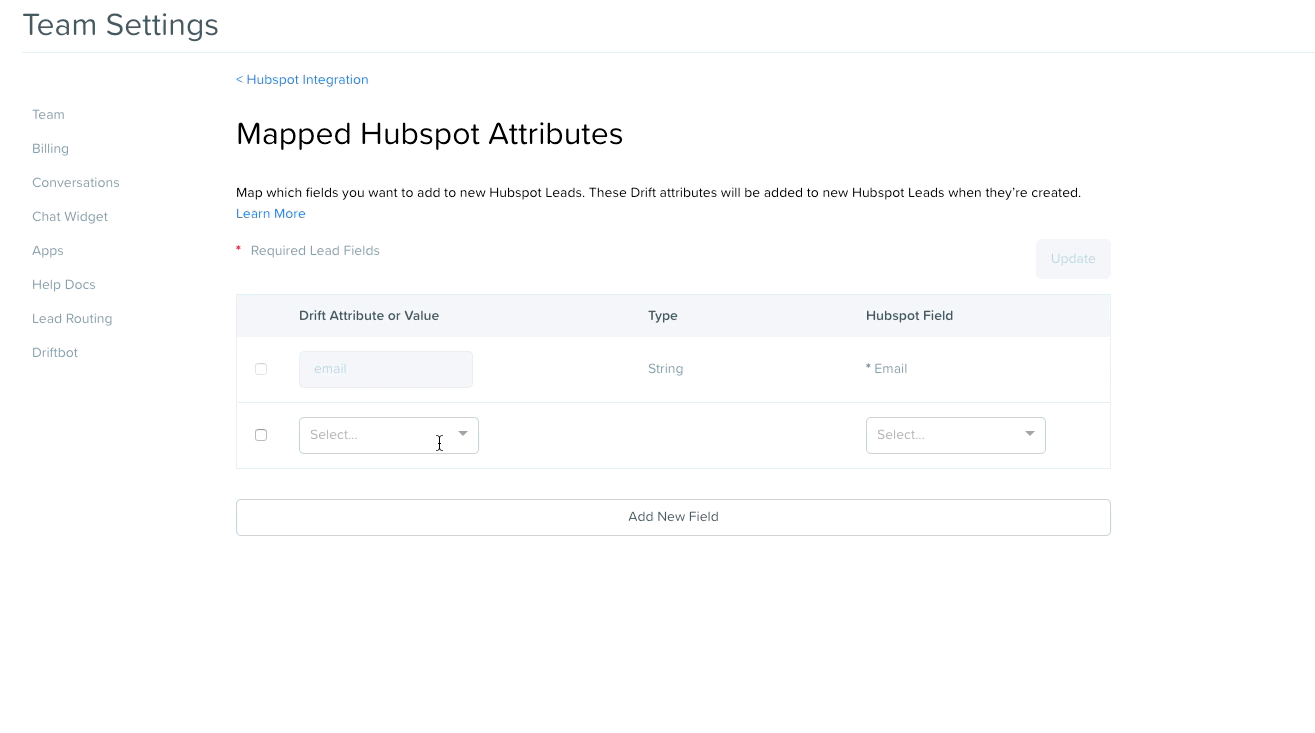Click the Hubspot Field column header

click(909, 316)
